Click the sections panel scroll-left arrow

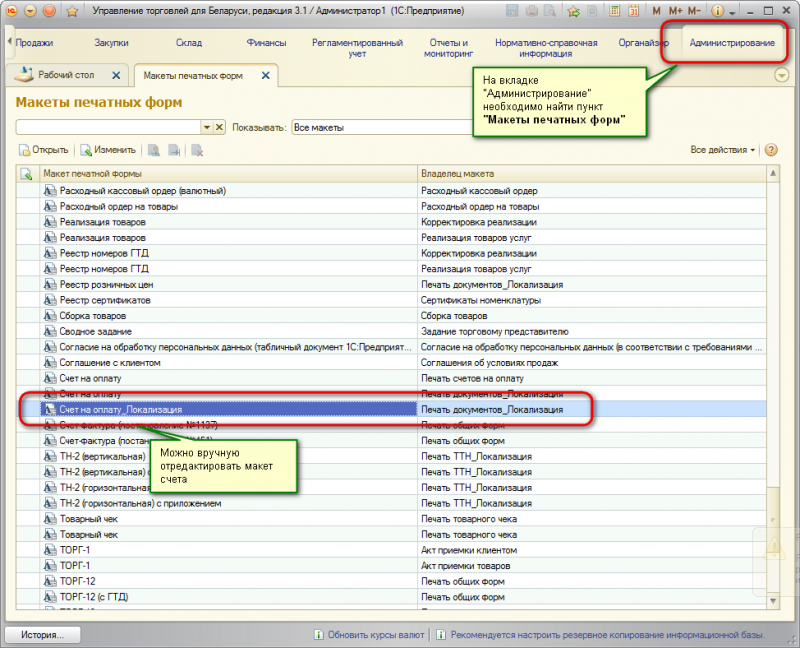click(x=9, y=42)
